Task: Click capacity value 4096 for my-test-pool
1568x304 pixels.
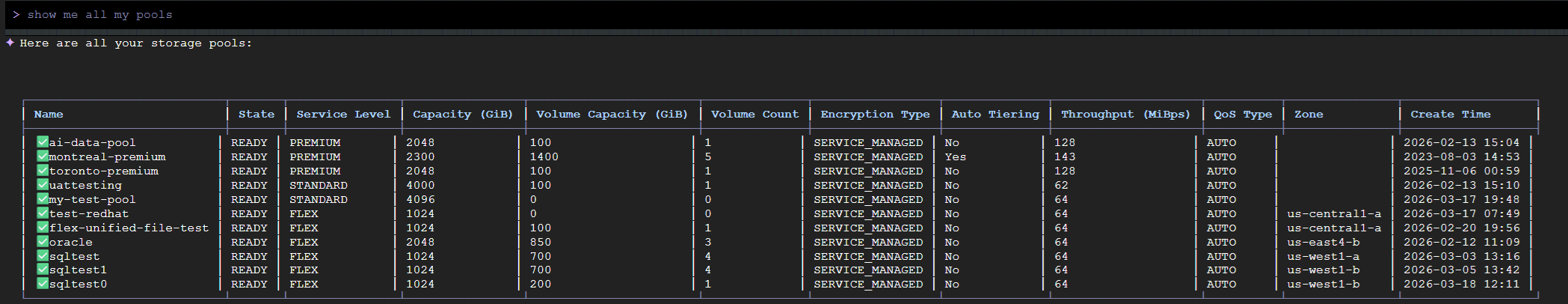Action: pyautogui.click(x=420, y=199)
